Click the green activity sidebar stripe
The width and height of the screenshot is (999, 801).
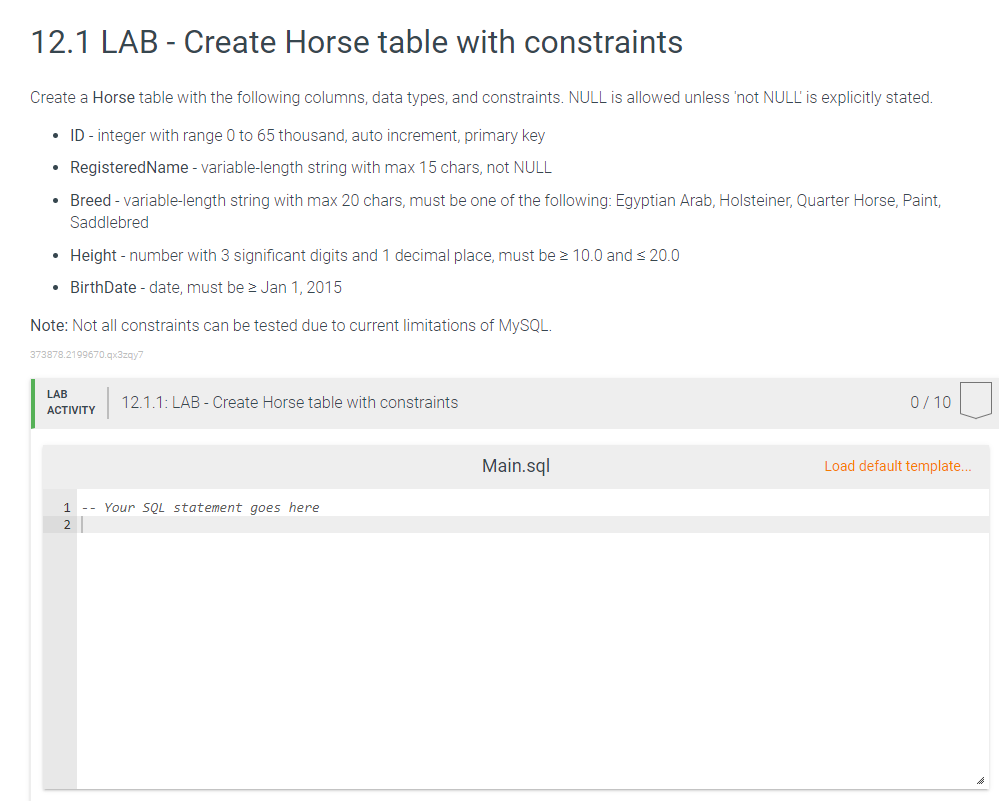click(x=35, y=403)
